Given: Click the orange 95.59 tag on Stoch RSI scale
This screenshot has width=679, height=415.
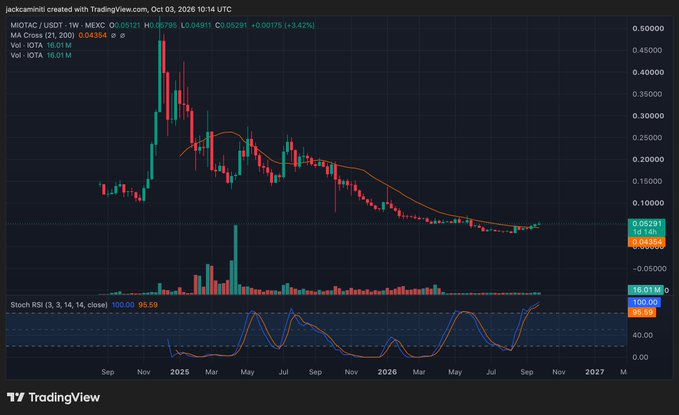Looking at the screenshot, I should 642,312.
